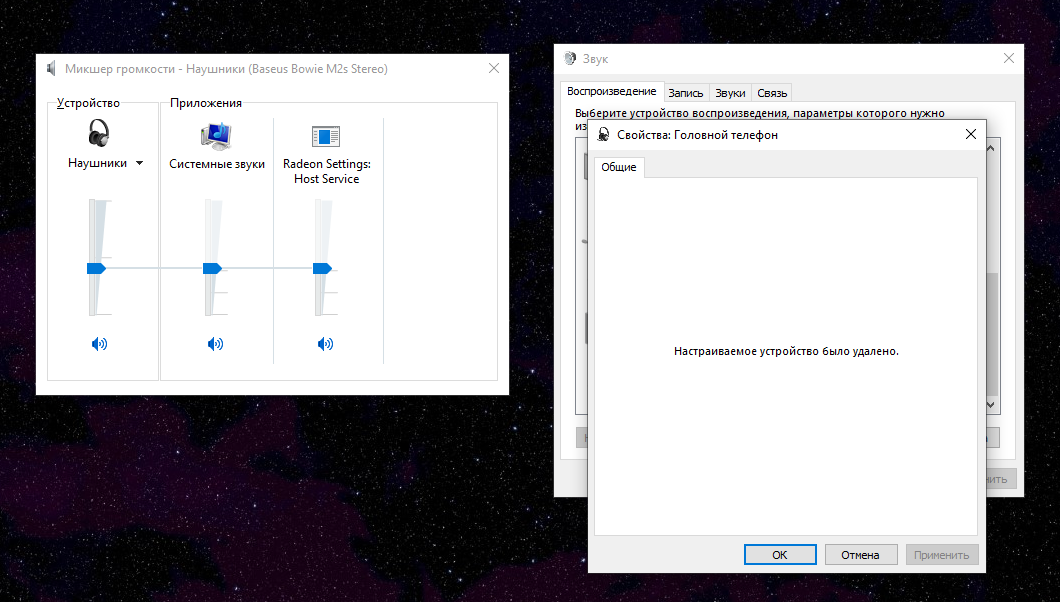
Task: Mute the Наушники device volume
Action: click(98, 344)
